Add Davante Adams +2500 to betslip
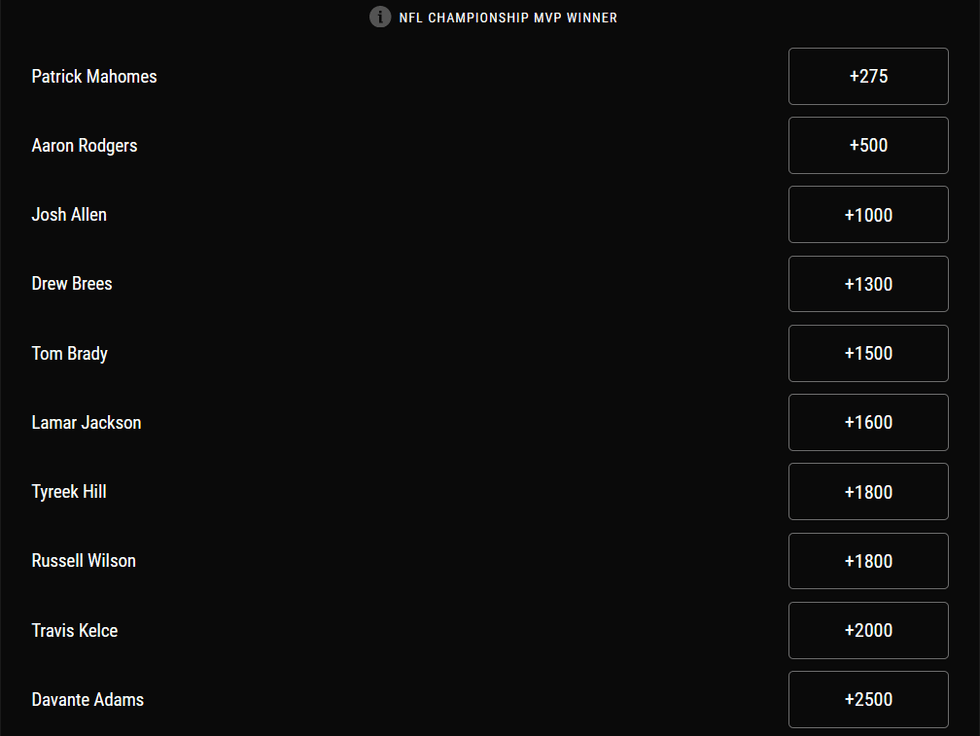The image size is (980, 736). click(868, 699)
